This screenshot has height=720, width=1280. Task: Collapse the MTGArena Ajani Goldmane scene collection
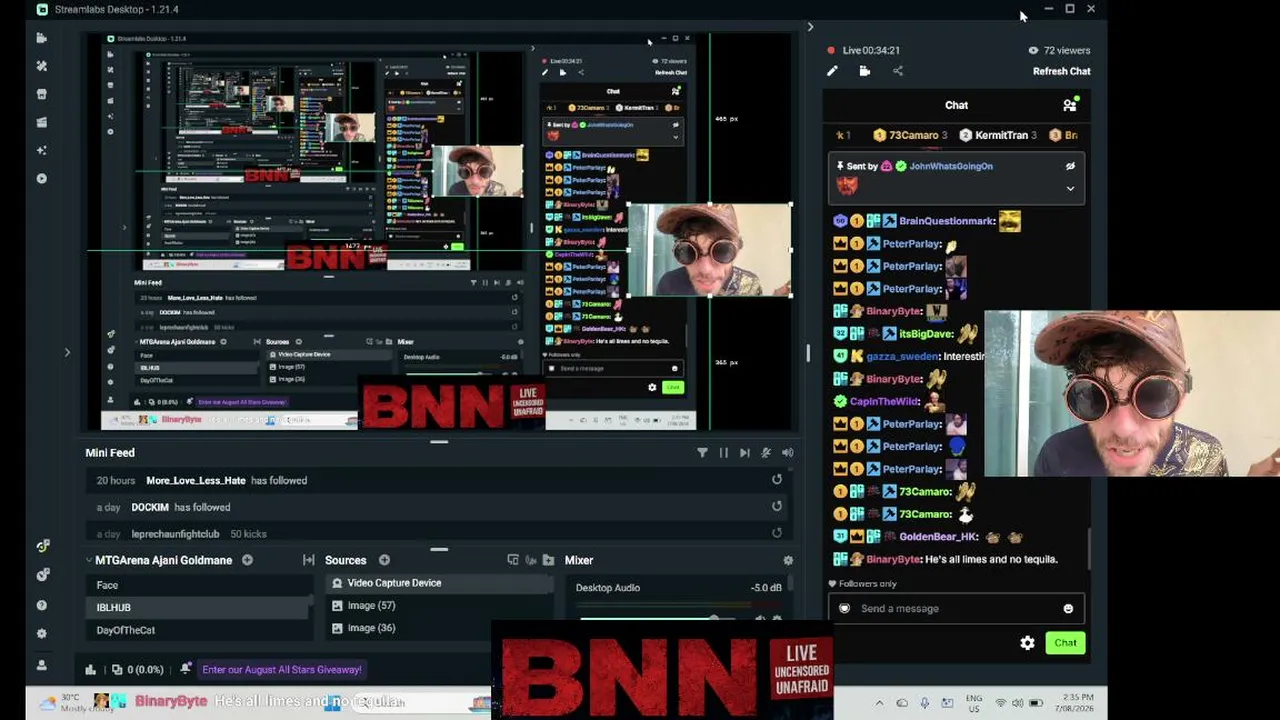(x=89, y=560)
